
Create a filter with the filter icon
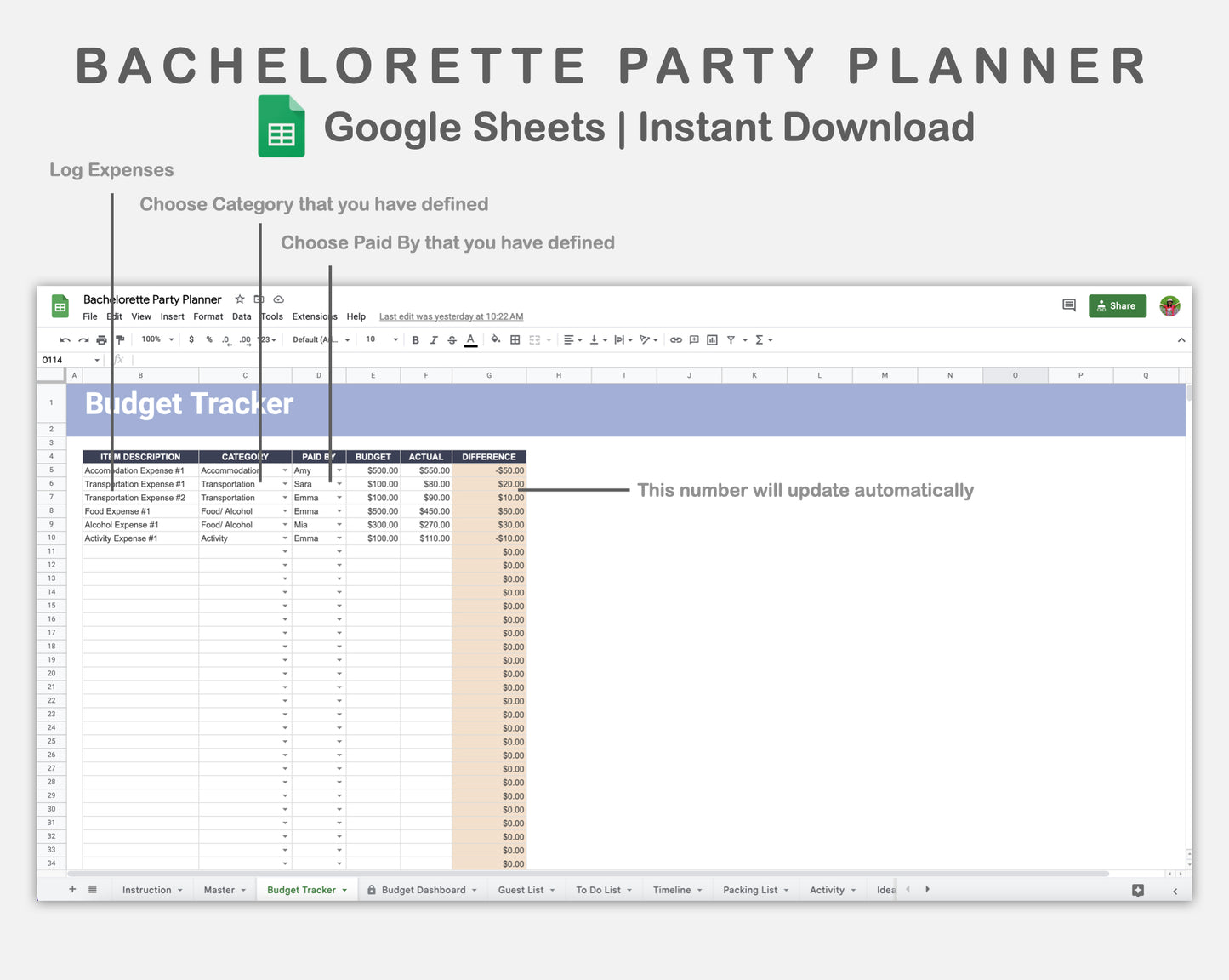(730, 339)
